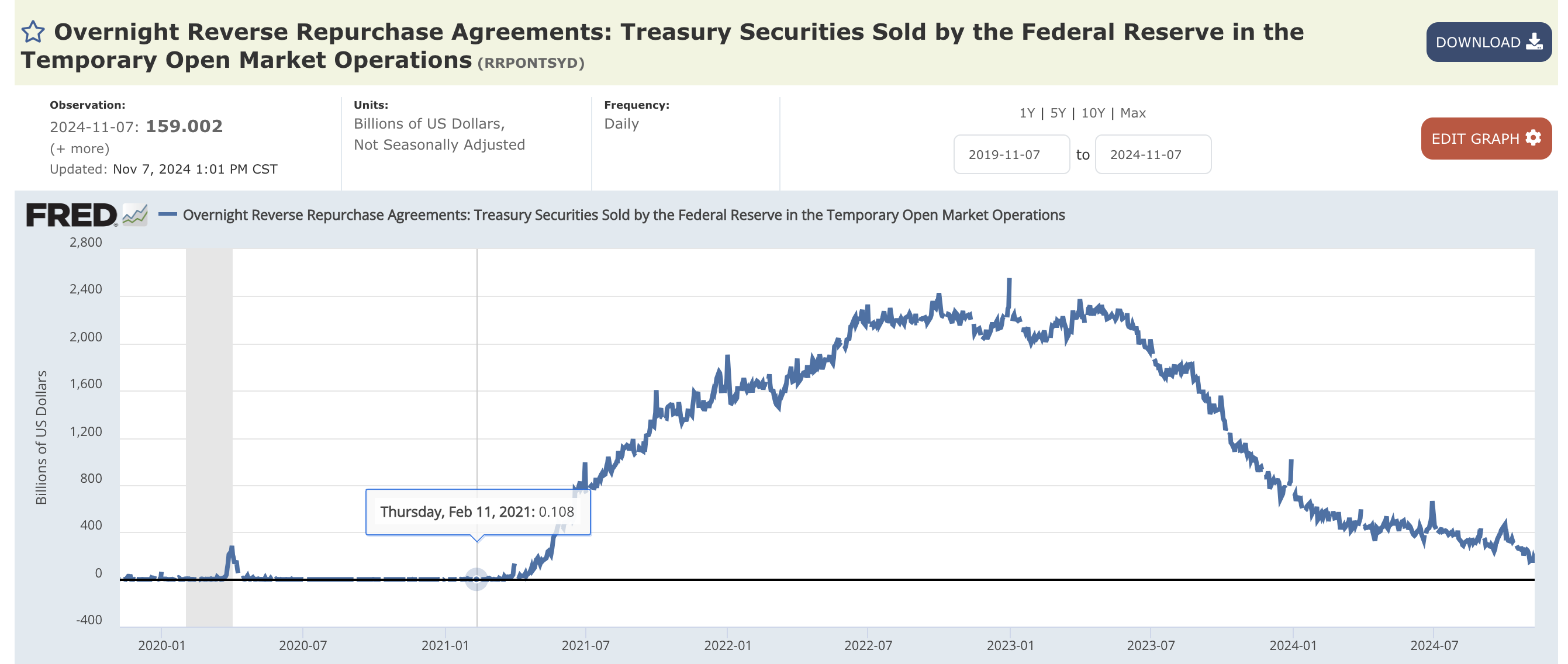Screen dimensions: 1568x664
Task: Click the start date field 2019-11-07
Action: click(x=1011, y=154)
